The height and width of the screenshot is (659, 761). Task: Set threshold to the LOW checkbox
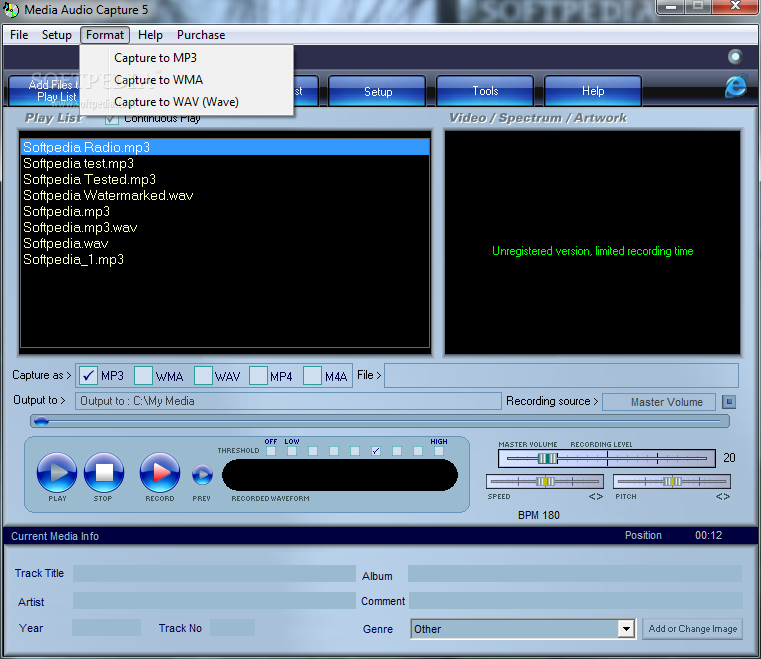pyautogui.click(x=292, y=451)
